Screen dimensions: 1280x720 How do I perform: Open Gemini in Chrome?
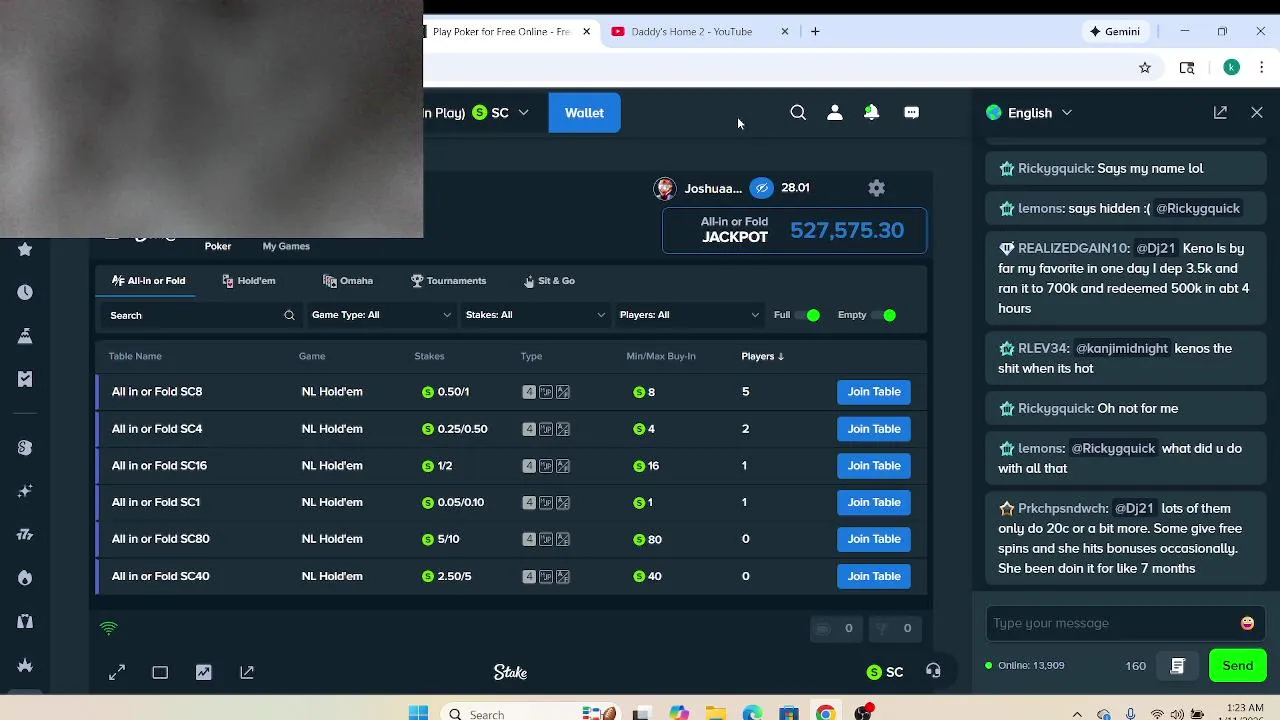tap(1114, 32)
